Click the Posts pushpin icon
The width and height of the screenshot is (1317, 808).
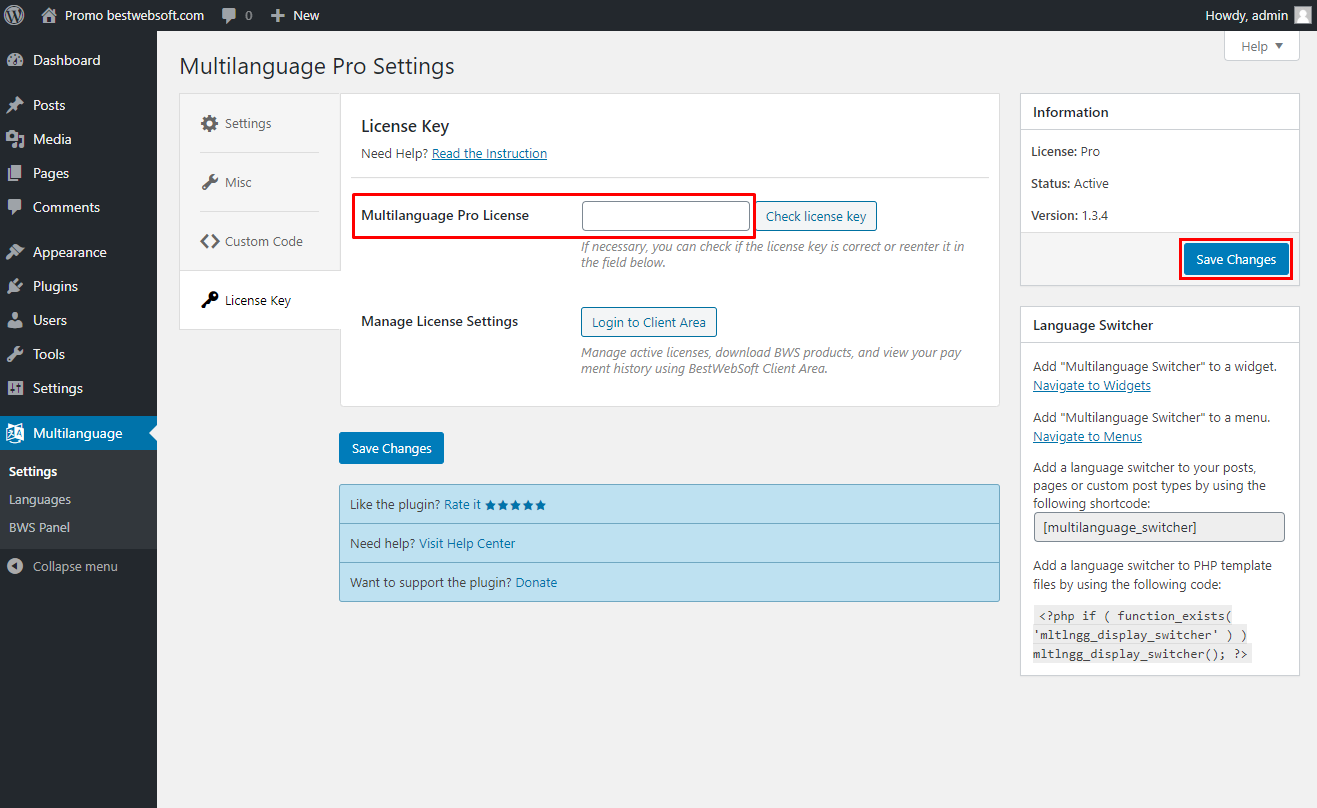[15, 105]
